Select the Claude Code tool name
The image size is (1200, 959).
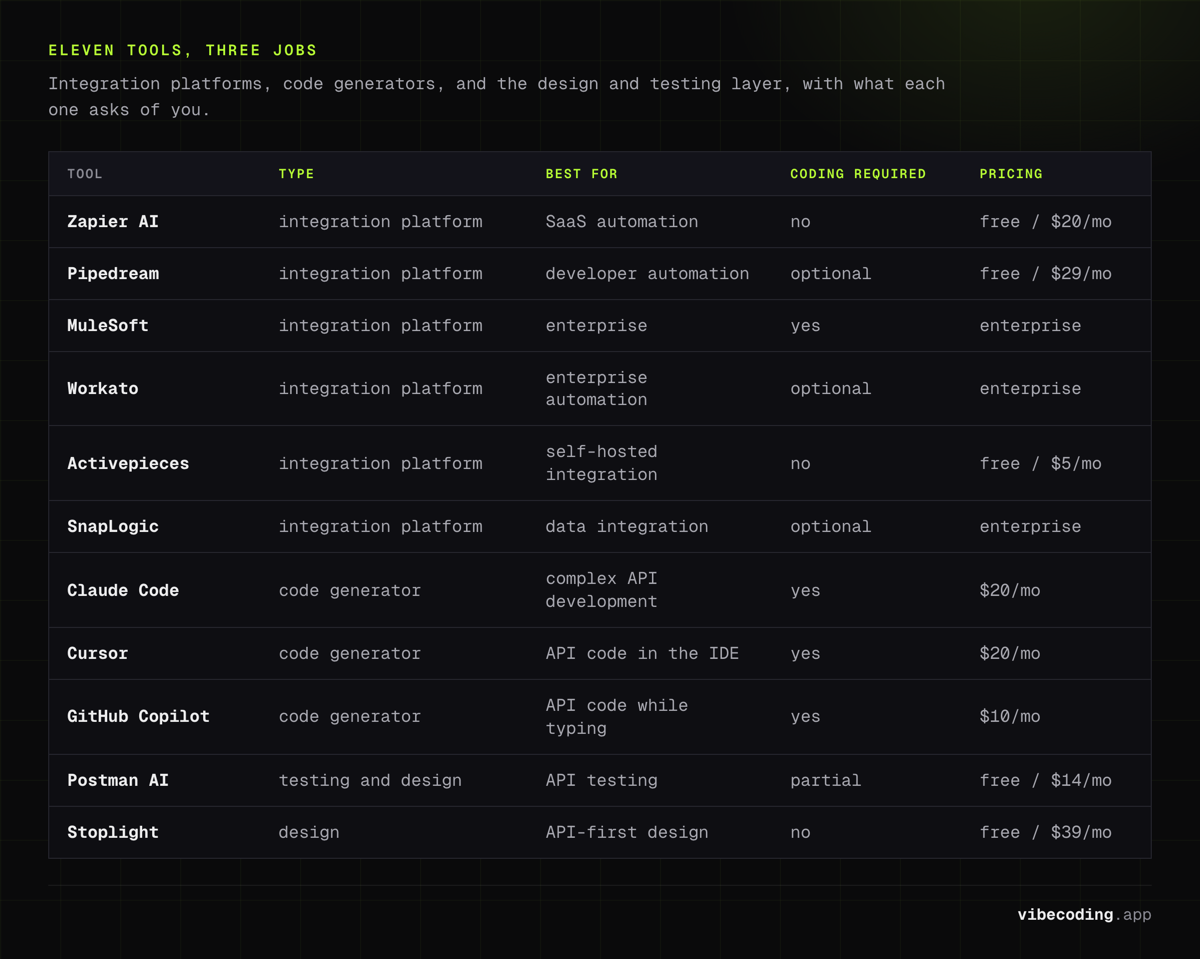point(123,591)
